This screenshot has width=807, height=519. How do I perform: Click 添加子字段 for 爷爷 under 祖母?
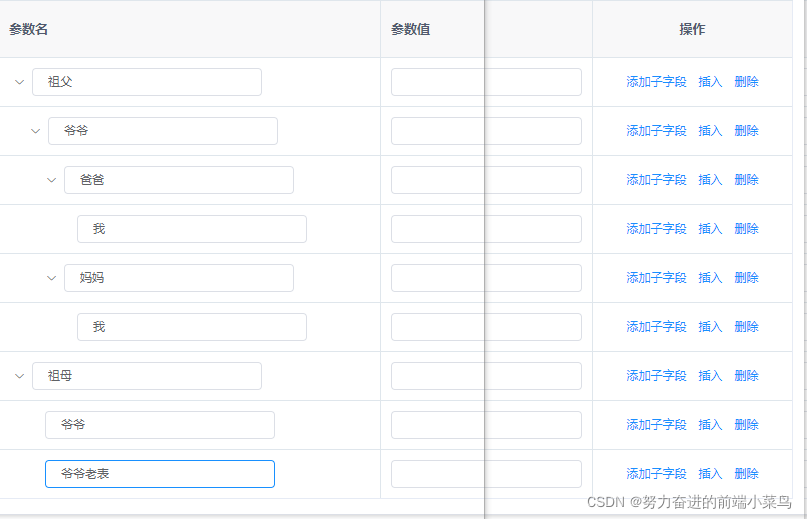tap(656, 425)
